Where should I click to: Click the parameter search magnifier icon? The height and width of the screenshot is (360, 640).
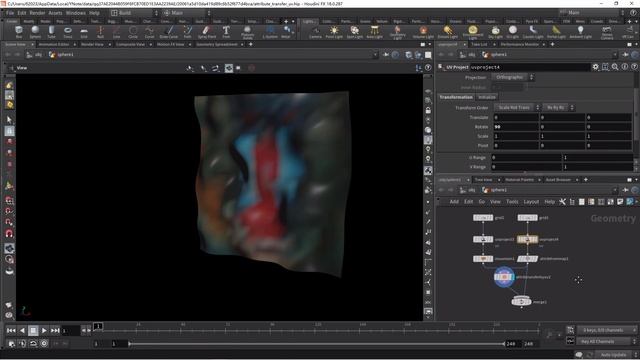coord(615,67)
